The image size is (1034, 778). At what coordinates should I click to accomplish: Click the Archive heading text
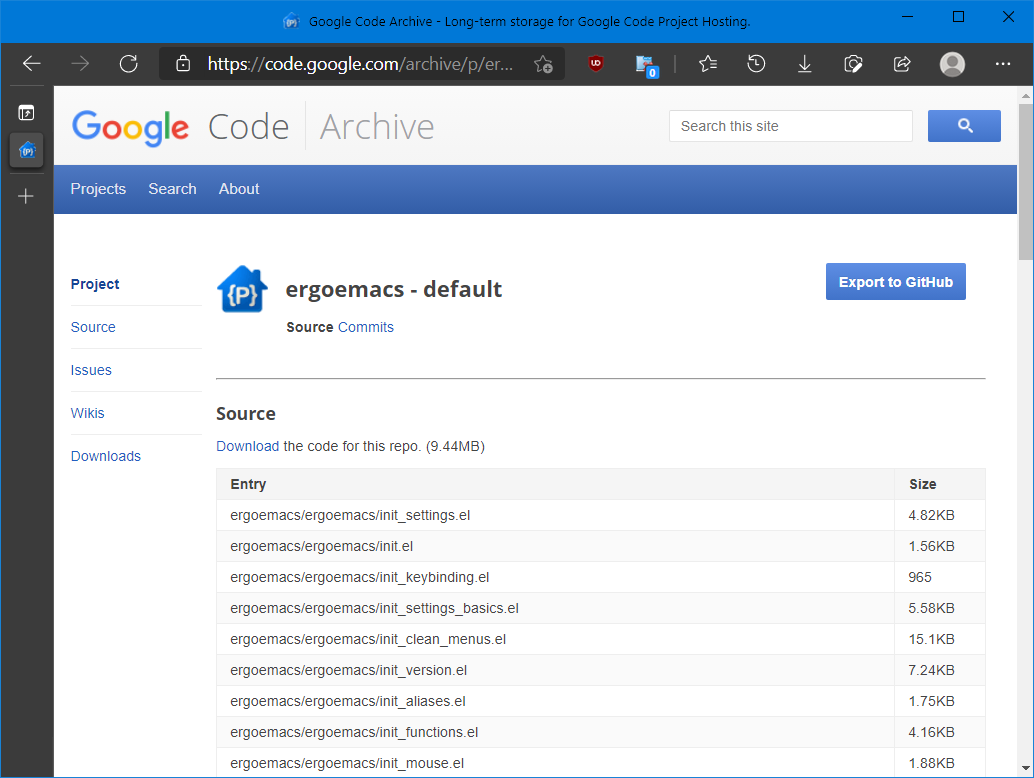pyautogui.click(x=377, y=127)
